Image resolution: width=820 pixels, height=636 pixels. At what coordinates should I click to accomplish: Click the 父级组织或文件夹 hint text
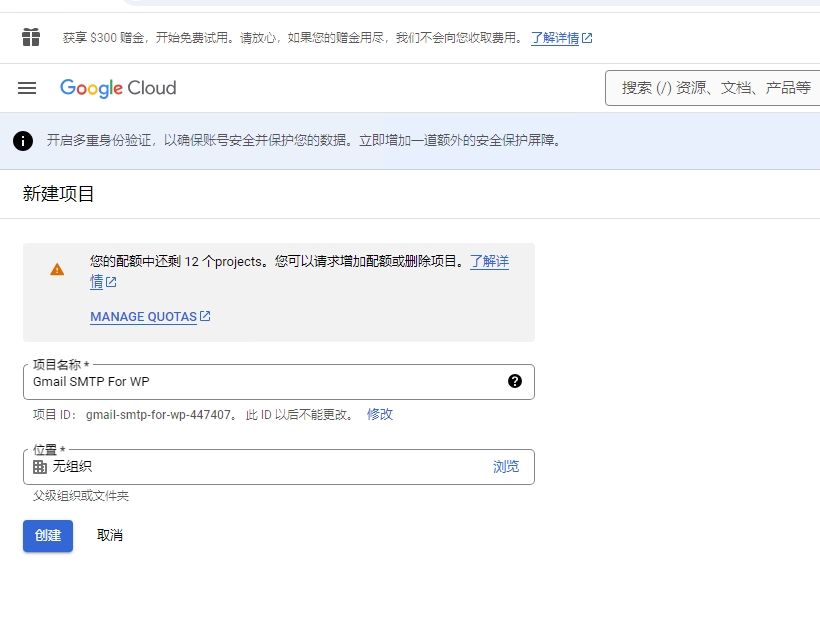(81, 496)
